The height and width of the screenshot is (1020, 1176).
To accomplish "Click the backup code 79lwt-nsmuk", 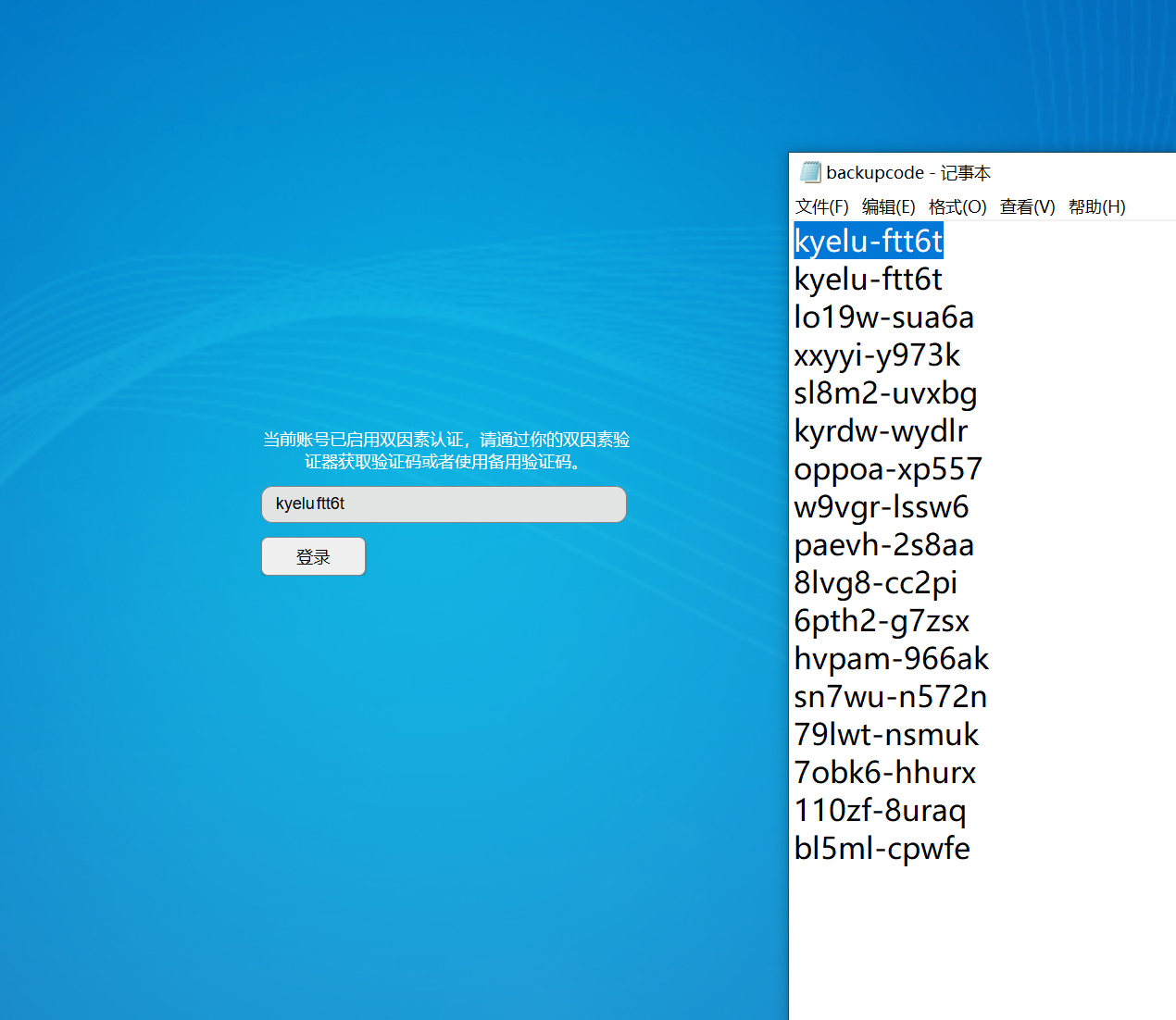I will [886, 734].
